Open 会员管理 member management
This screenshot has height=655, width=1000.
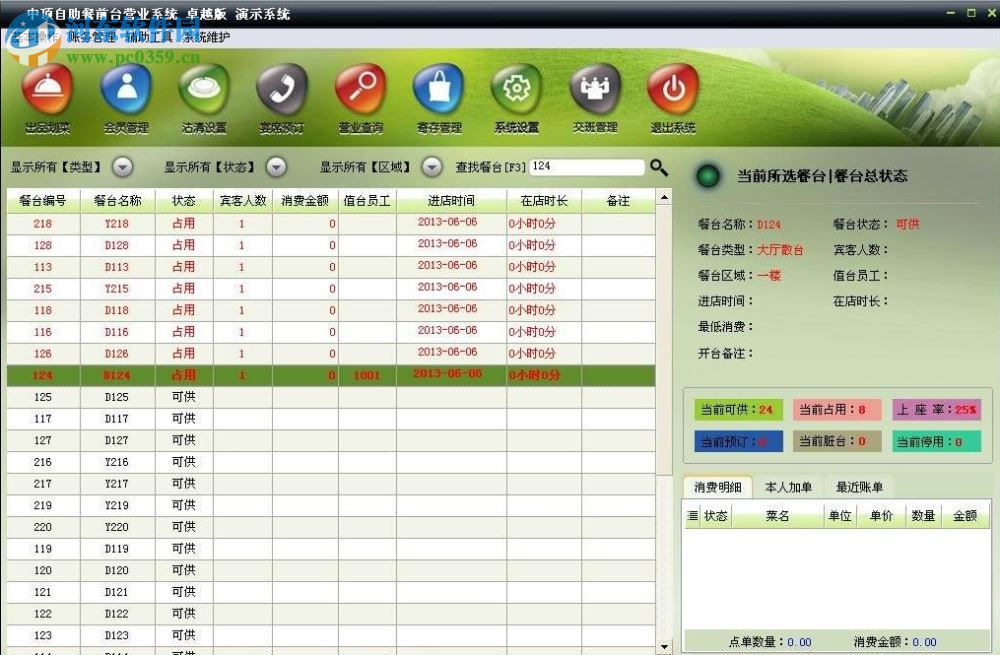click(x=124, y=97)
